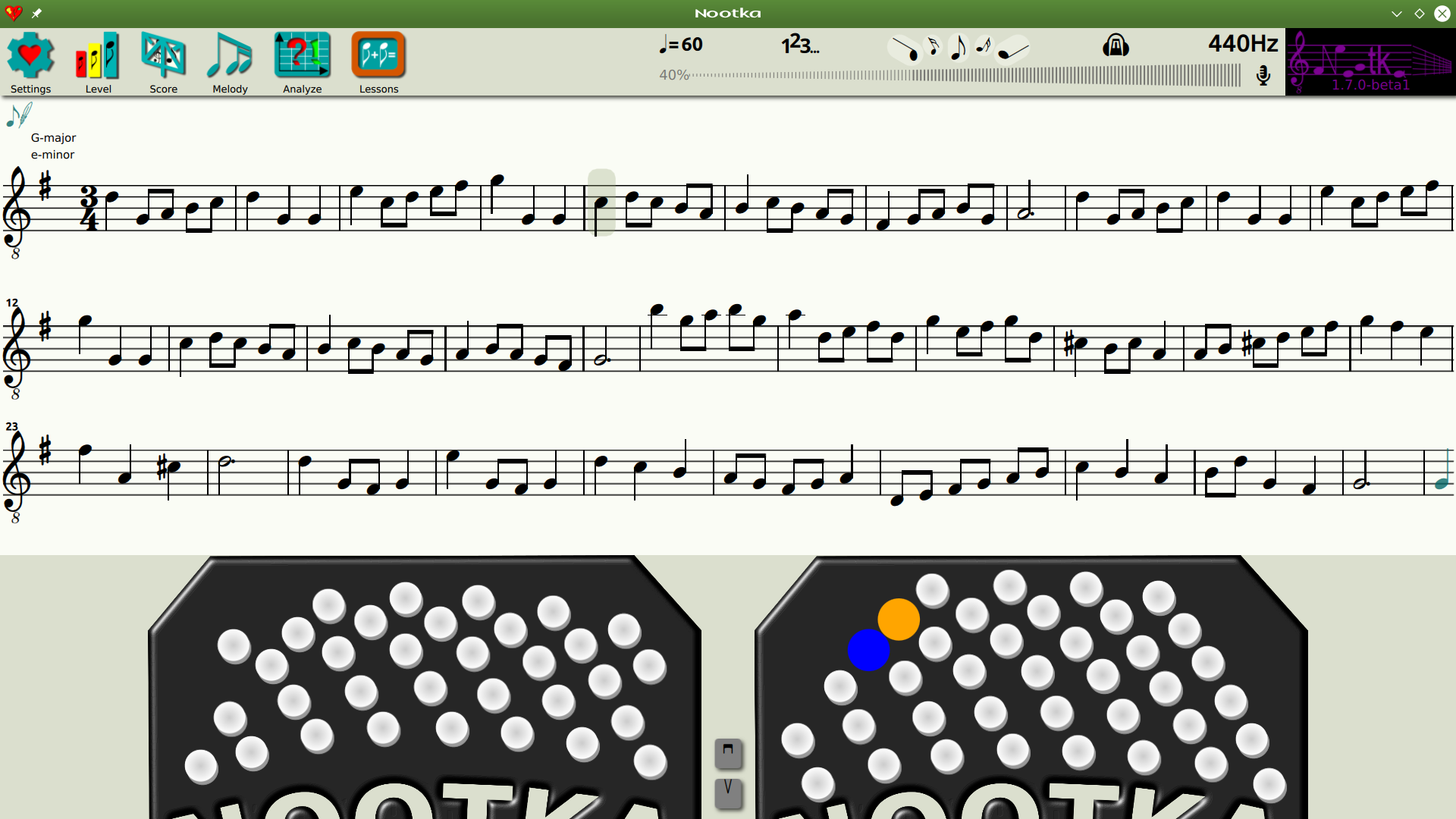Click the Nootka 1.7.0-beta1 logo
Image resolution: width=1456 pixels, height=819 pixels.
tap(1370, 62)
